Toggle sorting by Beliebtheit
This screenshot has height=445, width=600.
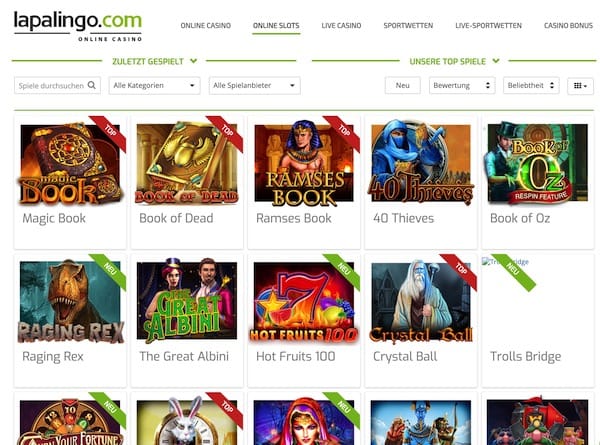point(531,85)
